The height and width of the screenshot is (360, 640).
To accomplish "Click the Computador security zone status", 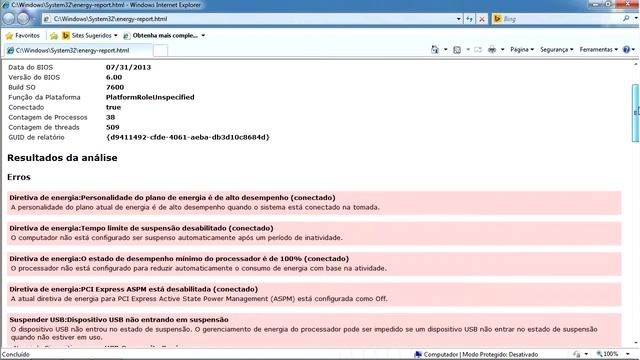I will [476, 354].
